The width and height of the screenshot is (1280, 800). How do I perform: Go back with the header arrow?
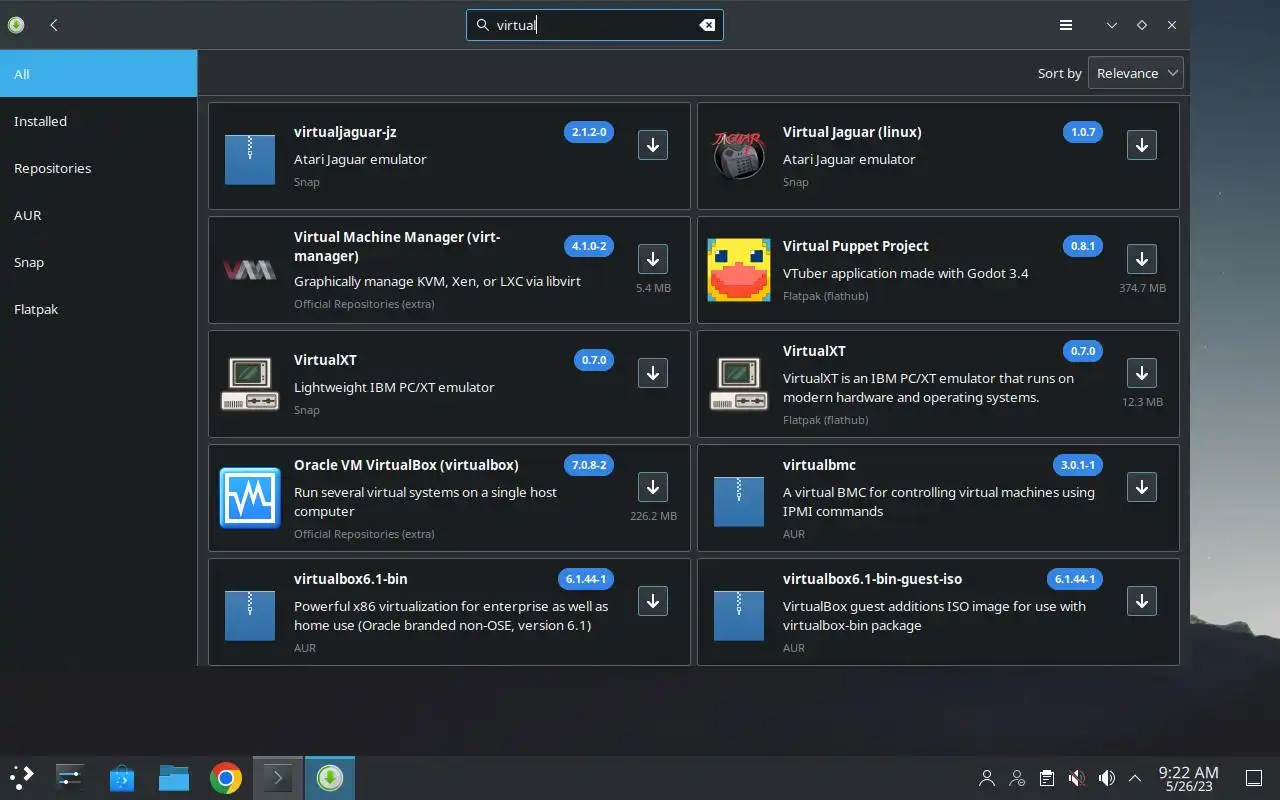pyautogui.click(x=54, y=25)
